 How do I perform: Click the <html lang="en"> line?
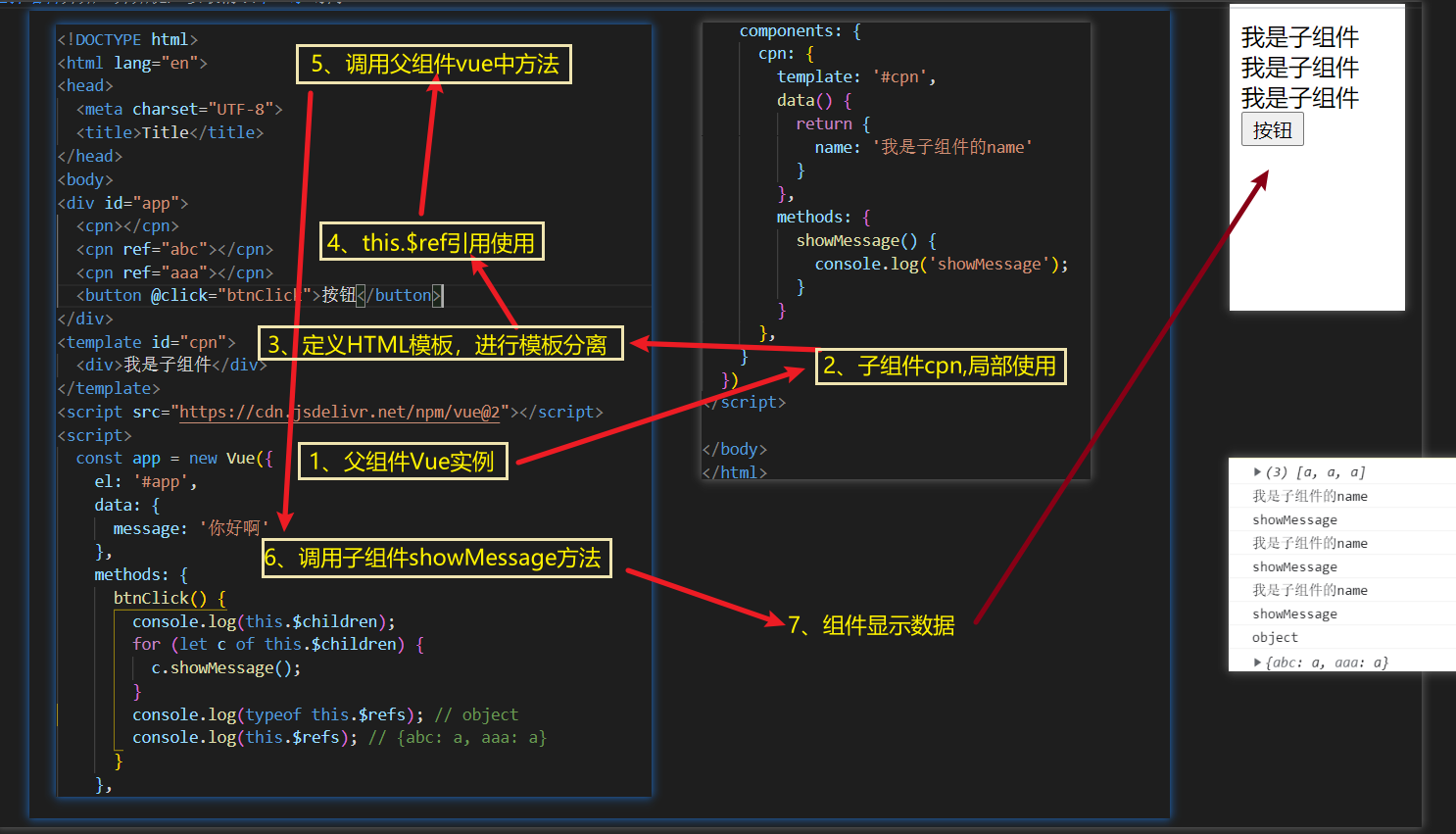pyautogui.click(x=132, y=63)
